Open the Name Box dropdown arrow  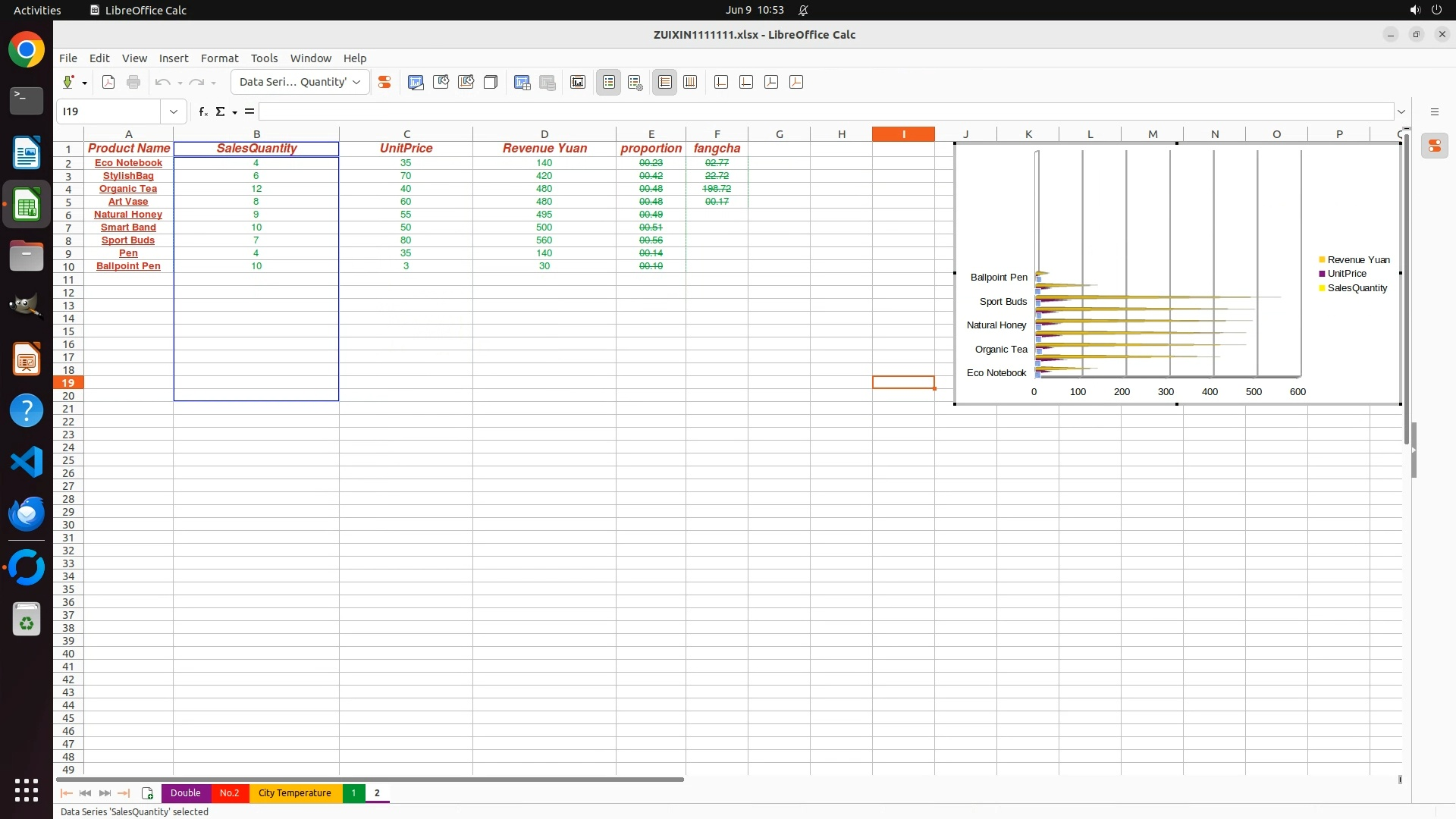click(174, 111)
